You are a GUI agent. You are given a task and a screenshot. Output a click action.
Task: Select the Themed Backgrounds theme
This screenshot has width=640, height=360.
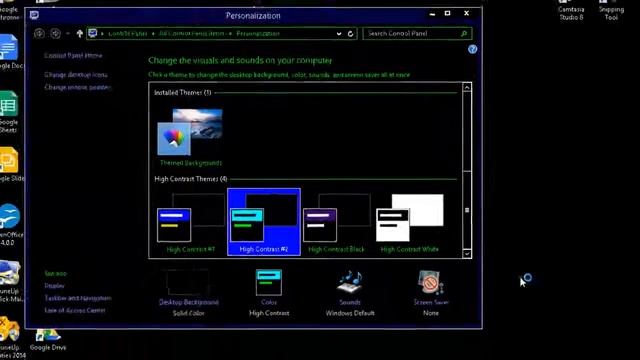tap(191, 137)
